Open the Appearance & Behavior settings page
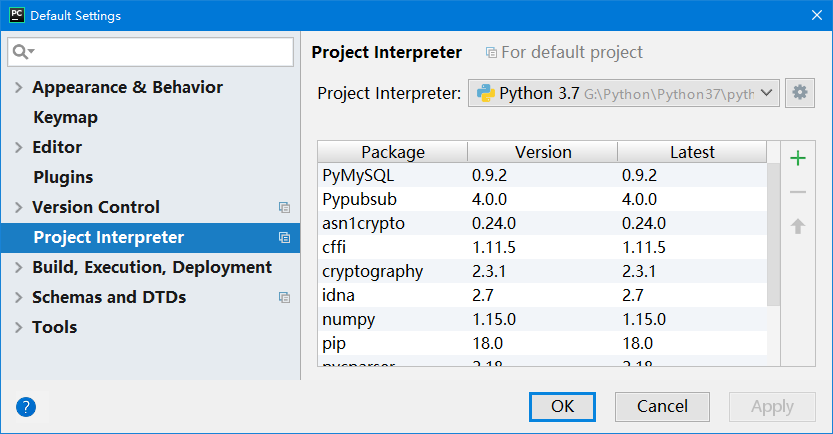The width and height of the screenshot is (833, 434). [x=128, y=87]
